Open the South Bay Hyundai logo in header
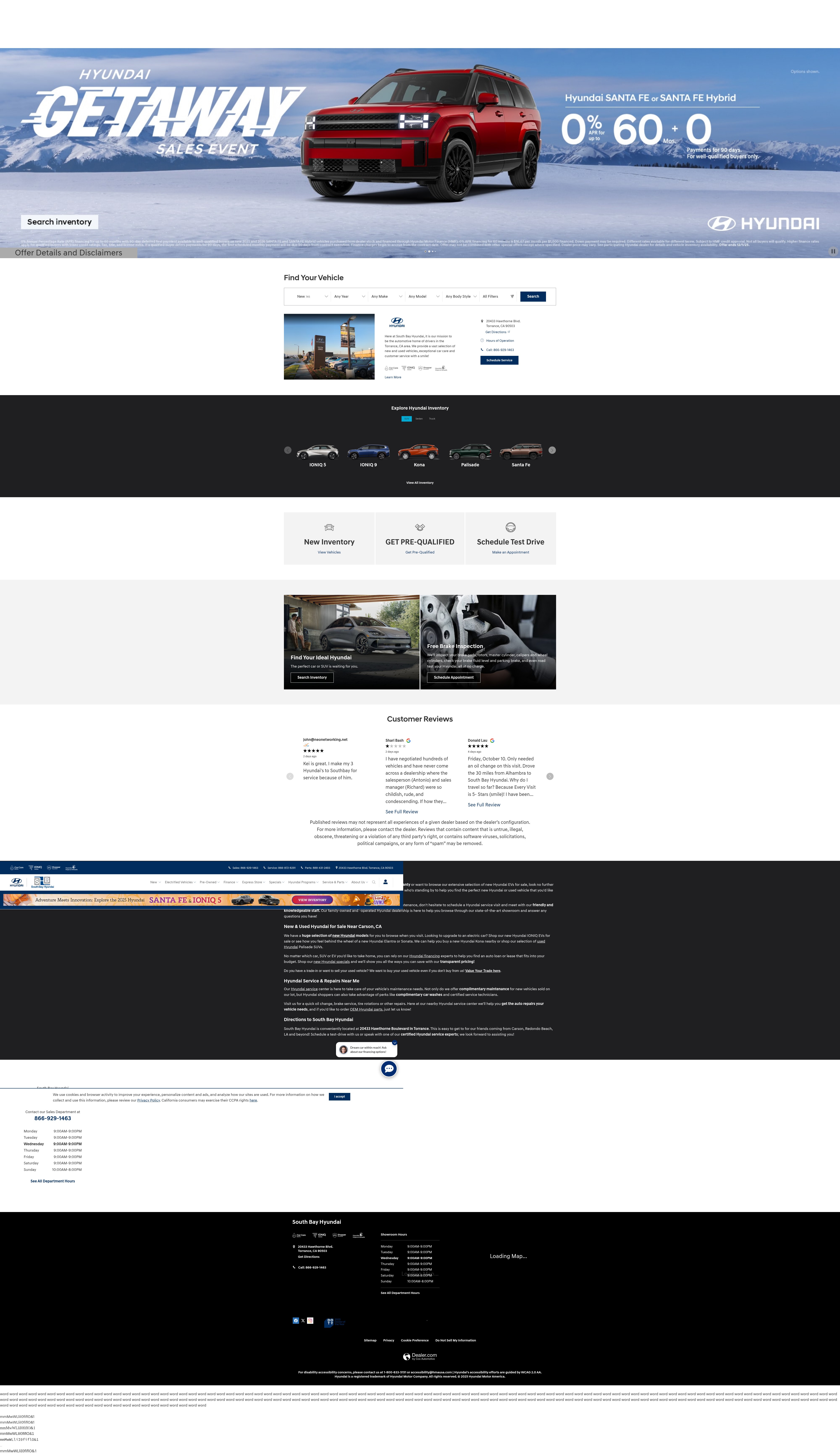This screenshot has width=840, height=1454. tap(43, 883)
